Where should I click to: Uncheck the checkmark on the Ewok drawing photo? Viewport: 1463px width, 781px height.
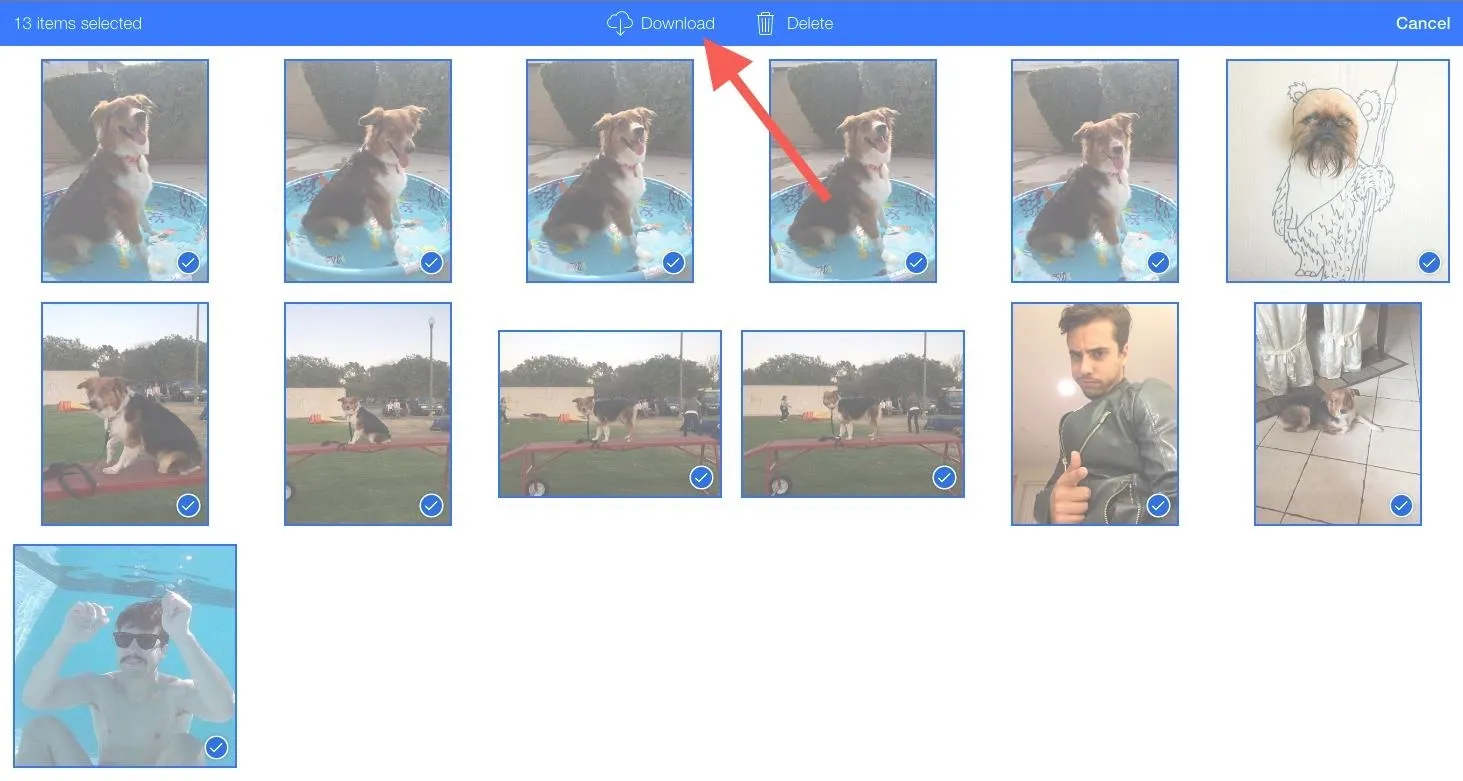click(x=1429, y=262)
